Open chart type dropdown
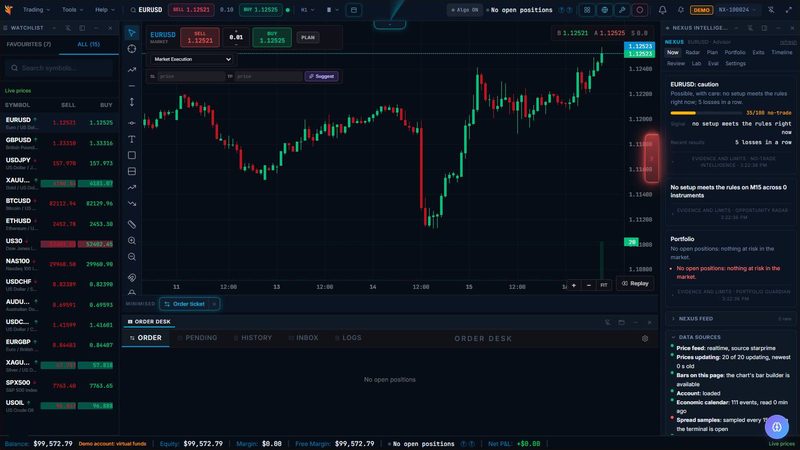Viewport: 800px width, 450px height. pyautogui.click(x=332, y=10)
